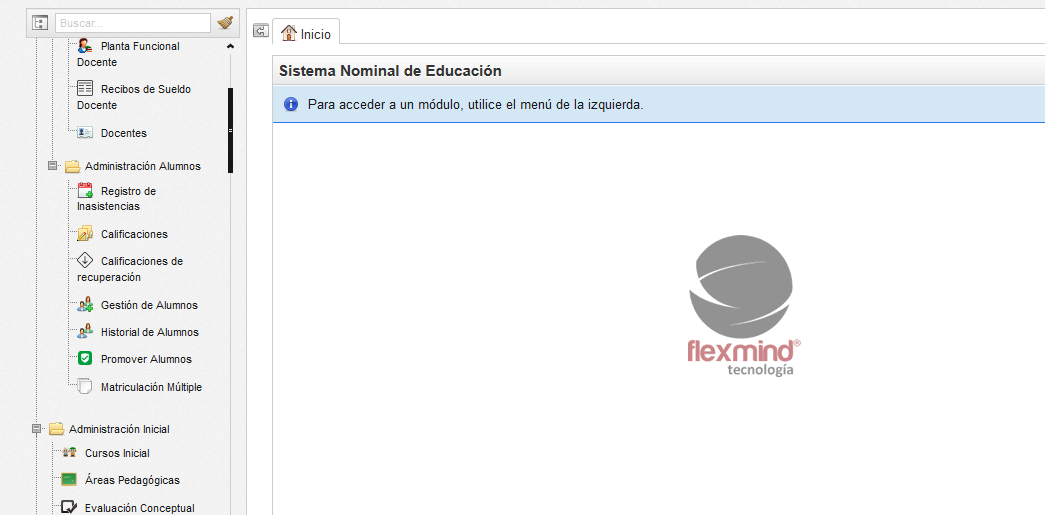Click the Matriculación Múltiple pages icon
The image size is (1045, 515).
(x=84, y=386)
